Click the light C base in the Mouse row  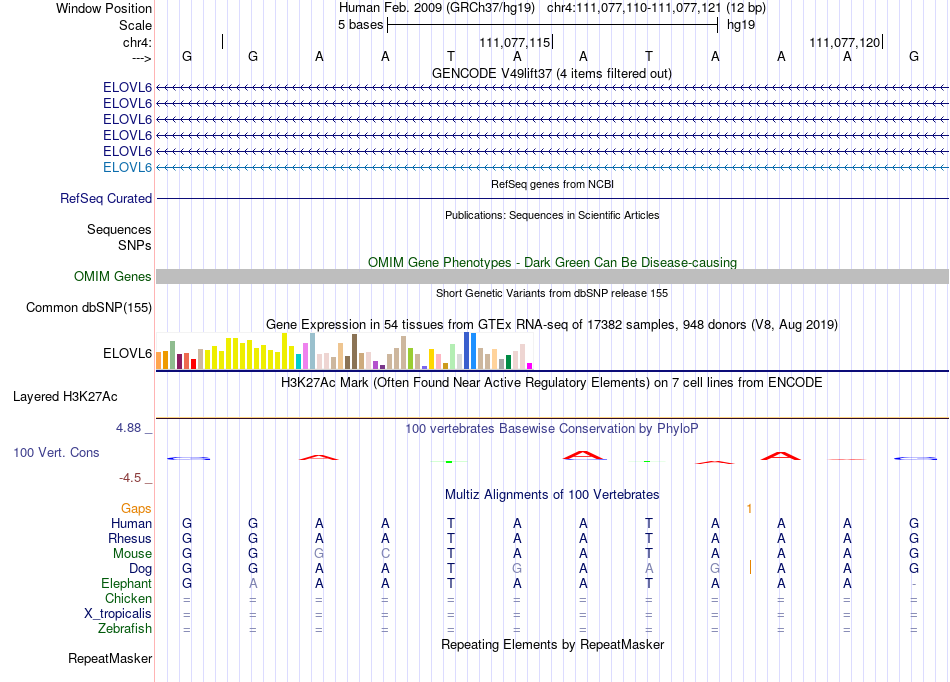point(385,554)
